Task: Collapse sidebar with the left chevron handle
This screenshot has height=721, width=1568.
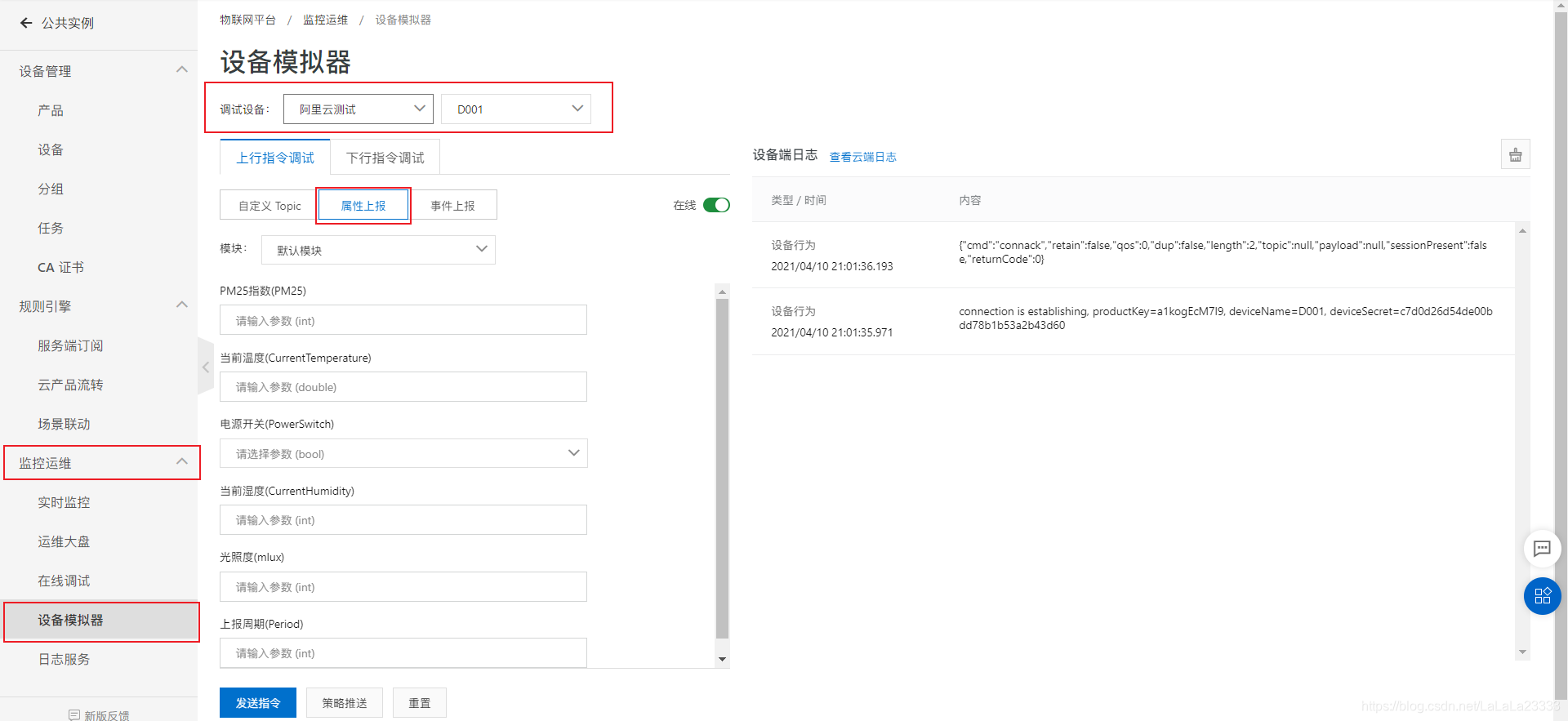Action: click(206, 367)
